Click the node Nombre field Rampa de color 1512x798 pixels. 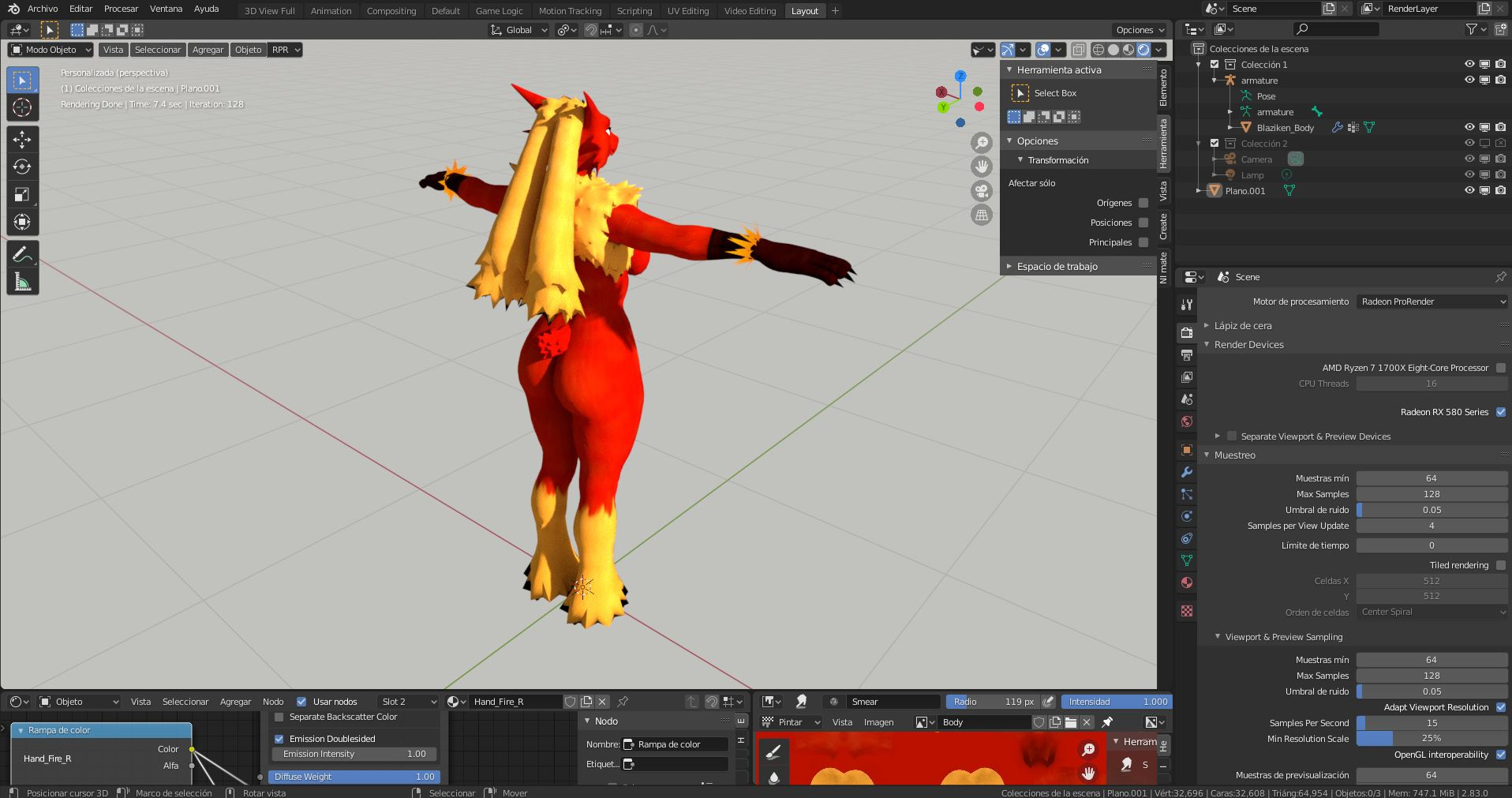click(x=675, y=744)
